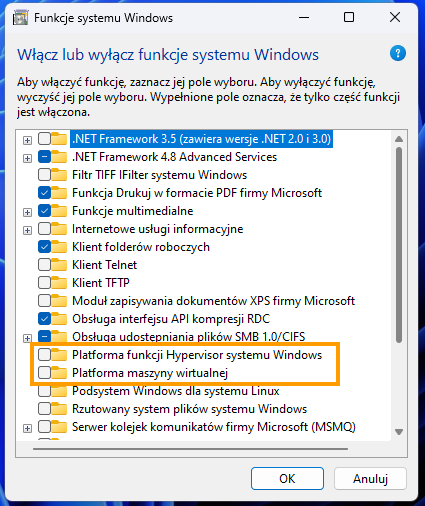Select Moduł zapisywania dokumentów XPS item
This screenshot has height=506, width=425.
click(x=214, y=301)
